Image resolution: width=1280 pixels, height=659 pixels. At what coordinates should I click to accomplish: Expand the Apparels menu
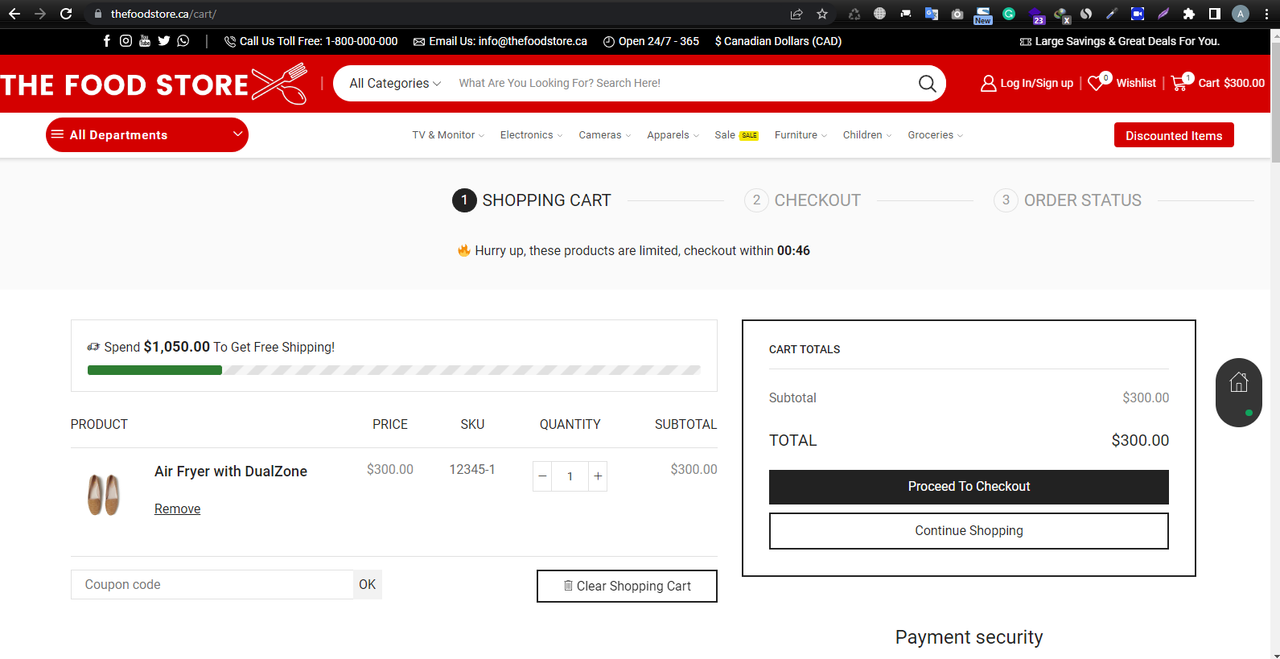click(x=672, y=135)
